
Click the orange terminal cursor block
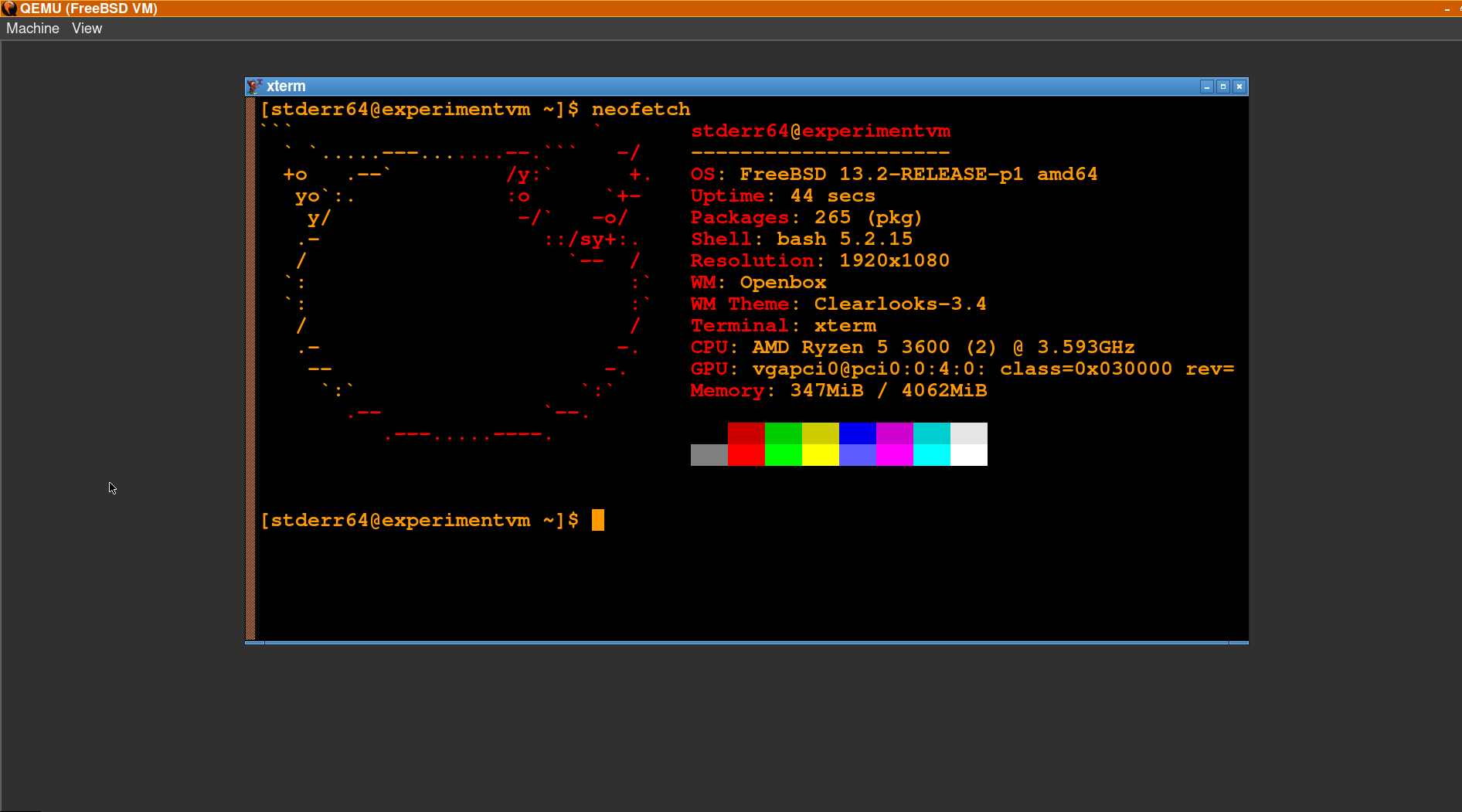point(597,520)
